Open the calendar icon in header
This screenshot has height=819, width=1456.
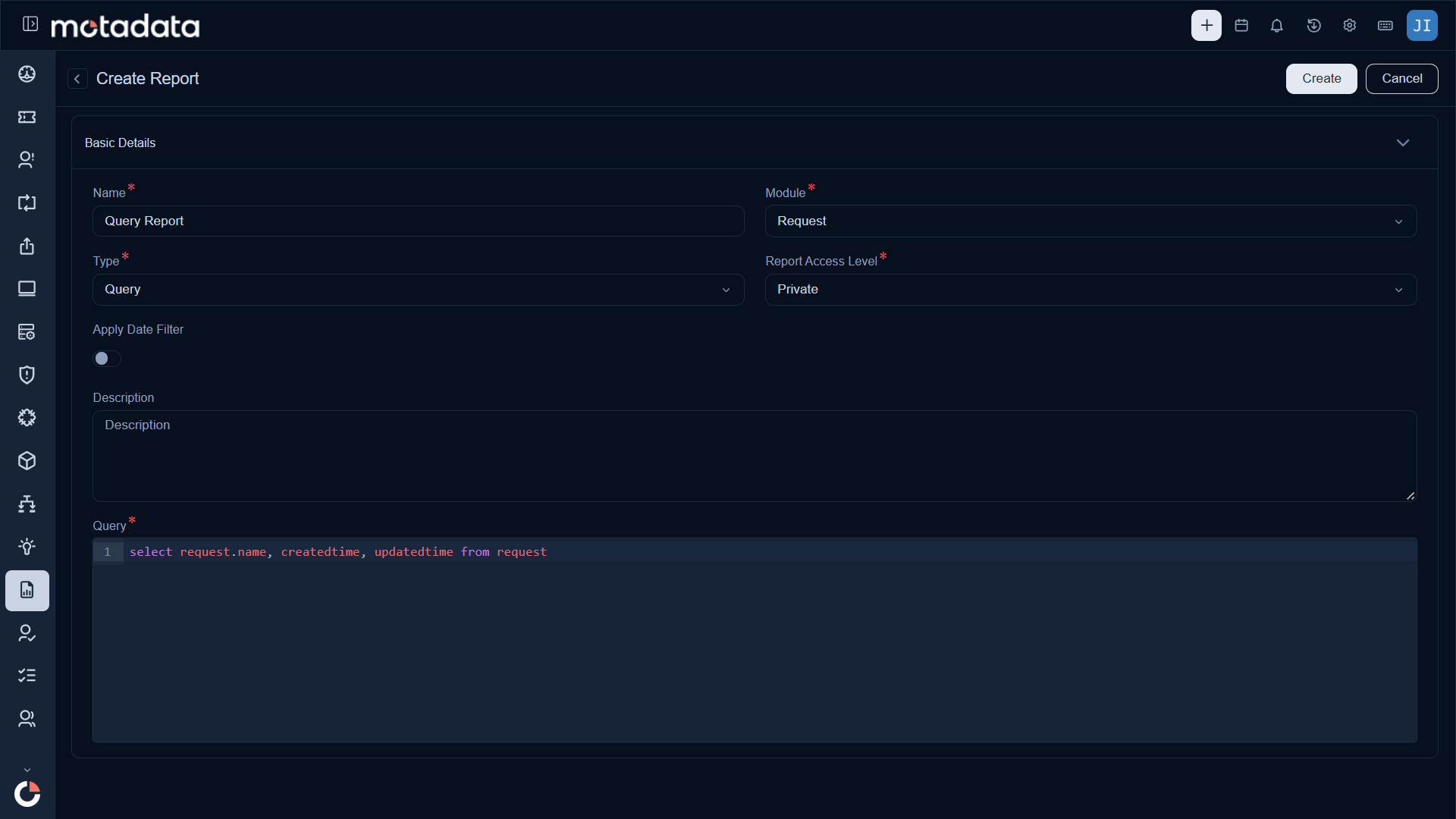(1241, 26)
